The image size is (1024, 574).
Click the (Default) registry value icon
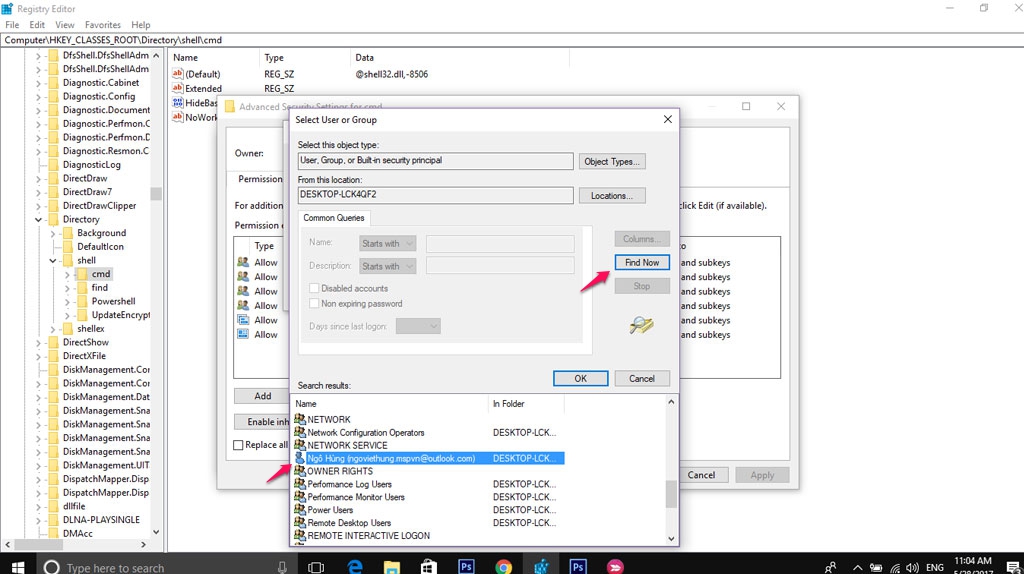coord(178,74)
